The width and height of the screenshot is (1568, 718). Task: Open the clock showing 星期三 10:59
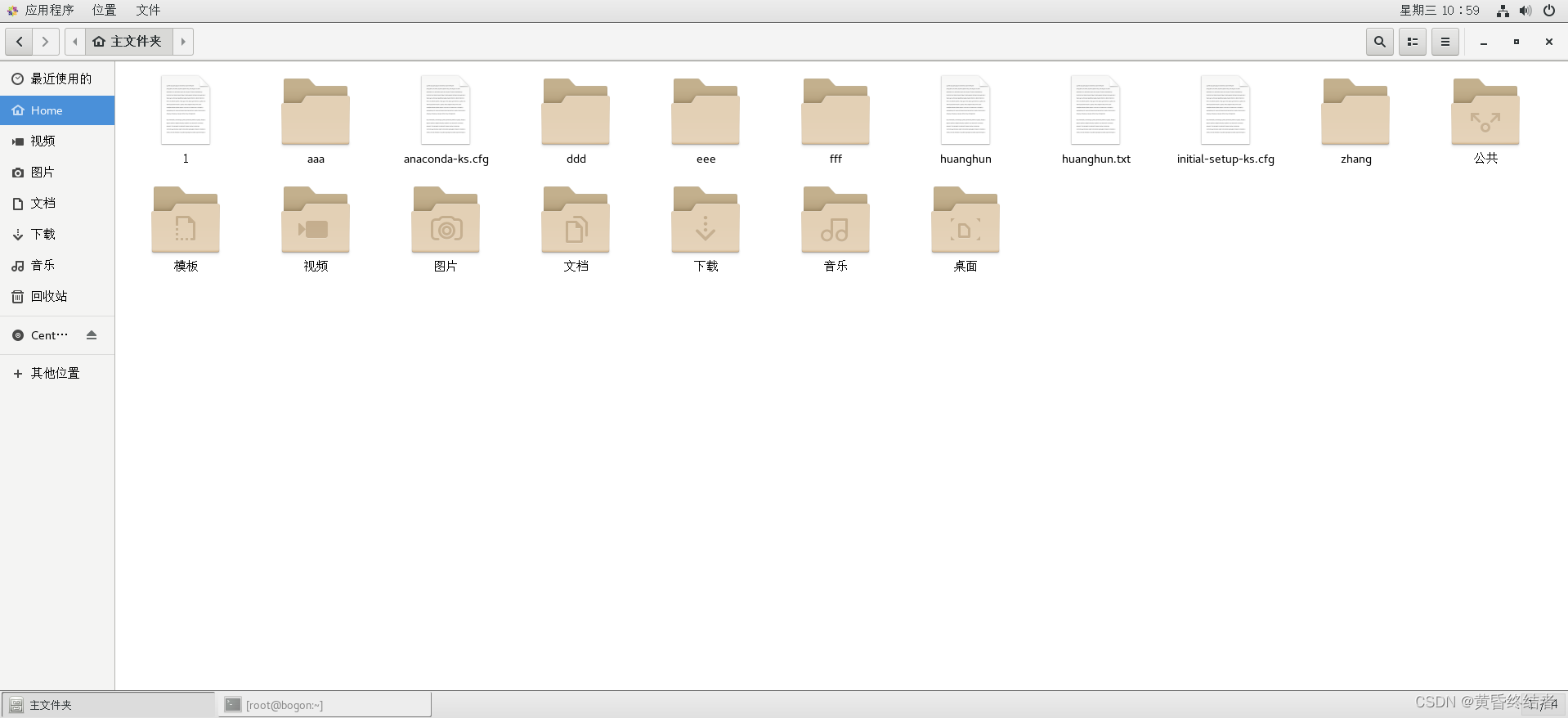click(x=1440, y=11)
